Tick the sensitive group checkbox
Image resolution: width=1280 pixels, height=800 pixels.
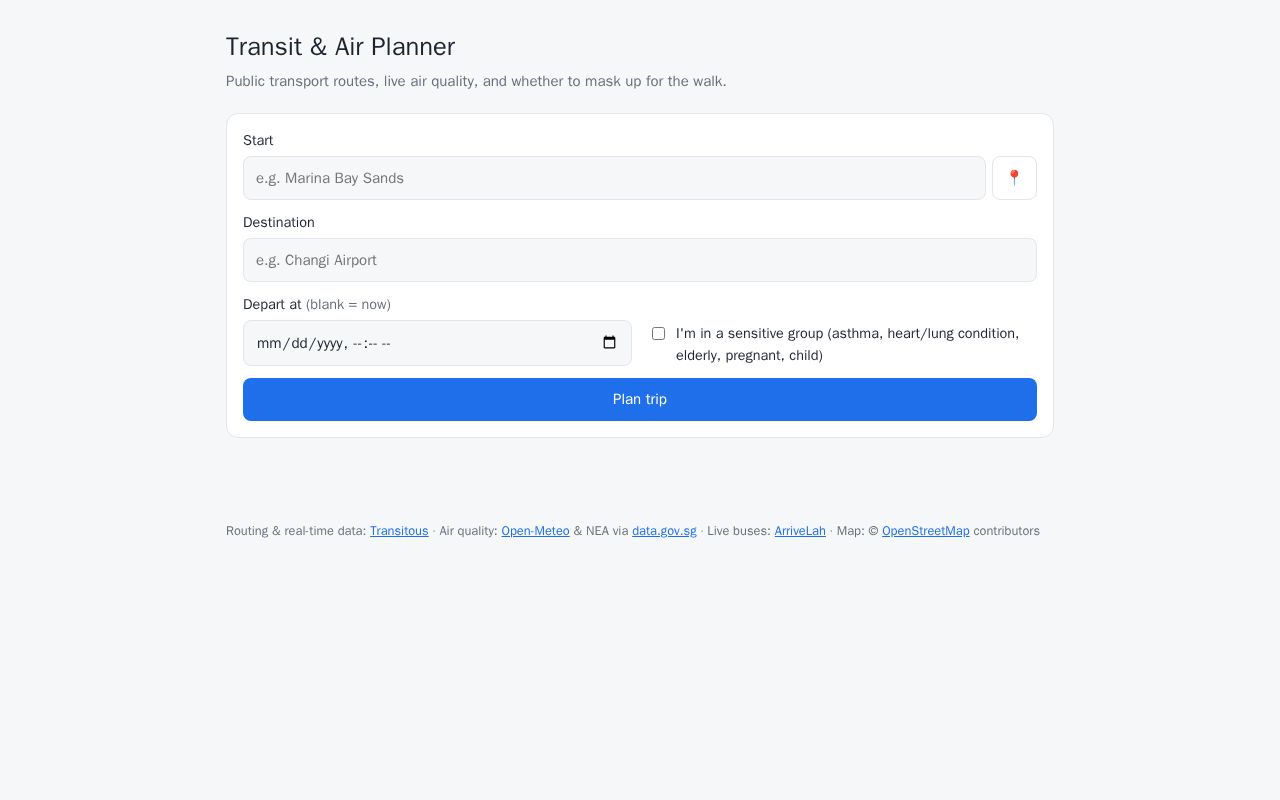pyautogui.click(x=658, y=333)
